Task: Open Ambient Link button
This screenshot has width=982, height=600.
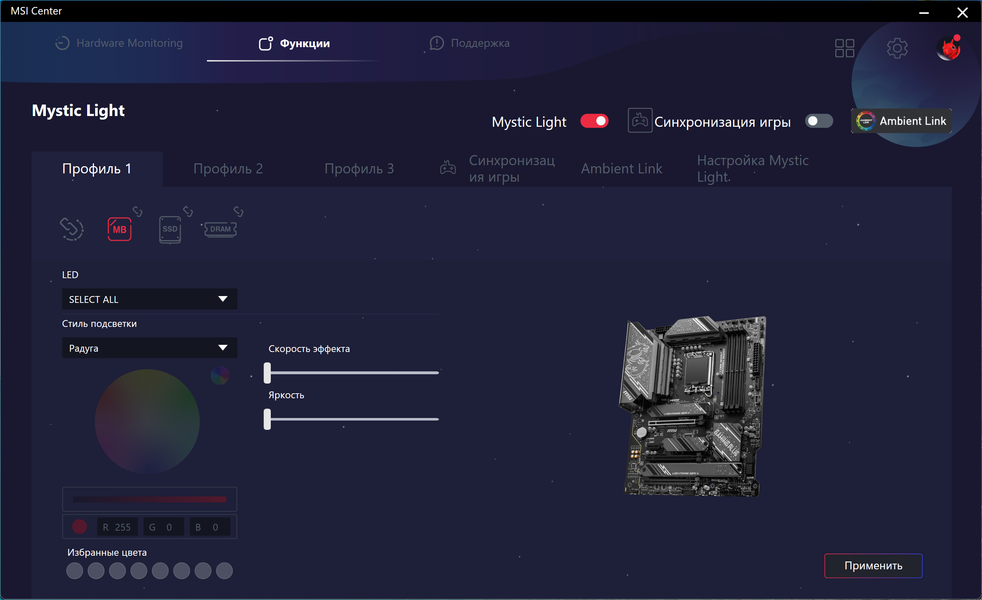Action: click(x=901, y=121)
